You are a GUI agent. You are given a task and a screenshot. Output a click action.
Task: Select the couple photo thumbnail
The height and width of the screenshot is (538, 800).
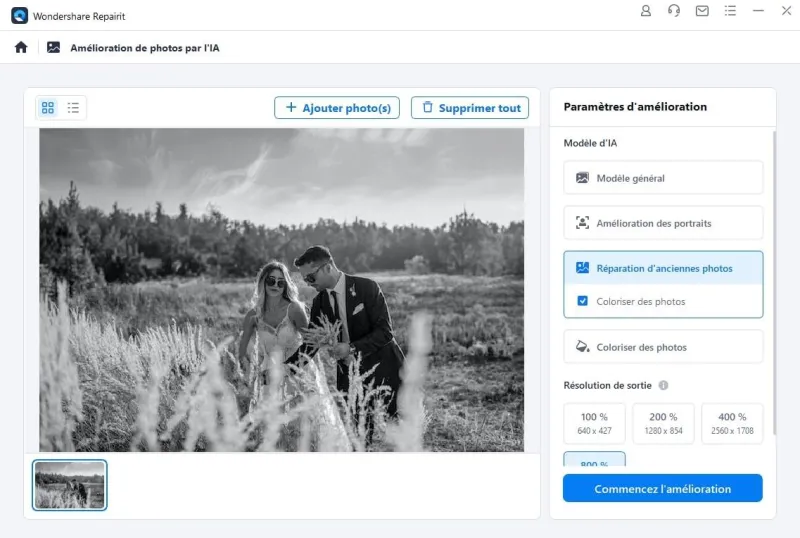[x=70, y=485]
